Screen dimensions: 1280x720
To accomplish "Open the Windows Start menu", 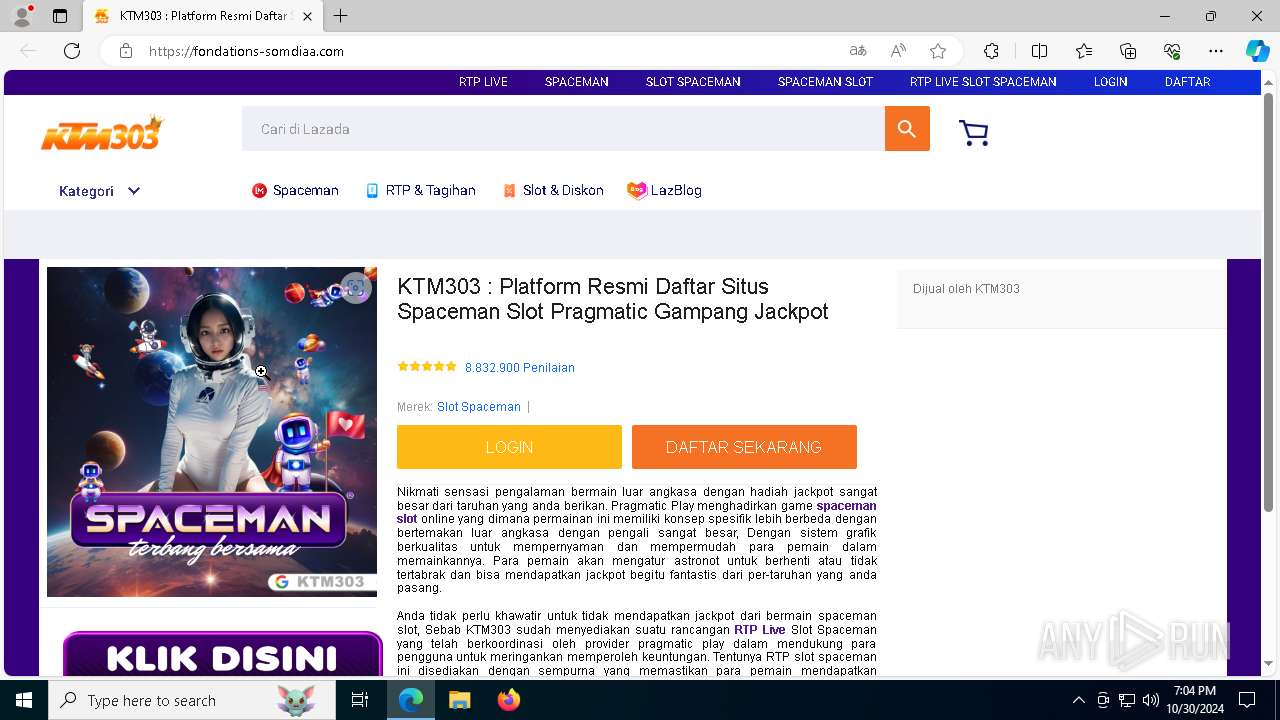I will tap(24, 700).
